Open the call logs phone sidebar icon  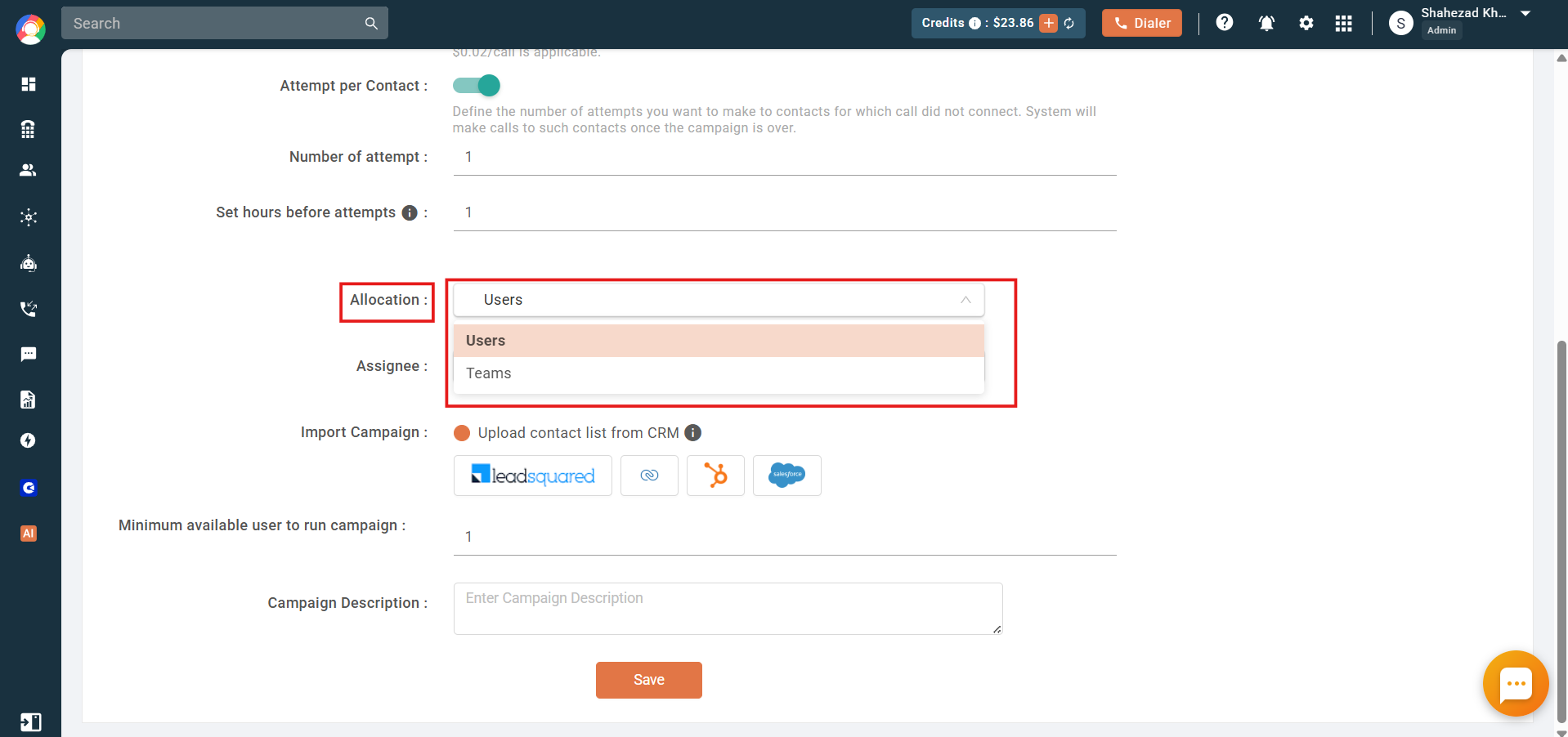coord(29,309)
